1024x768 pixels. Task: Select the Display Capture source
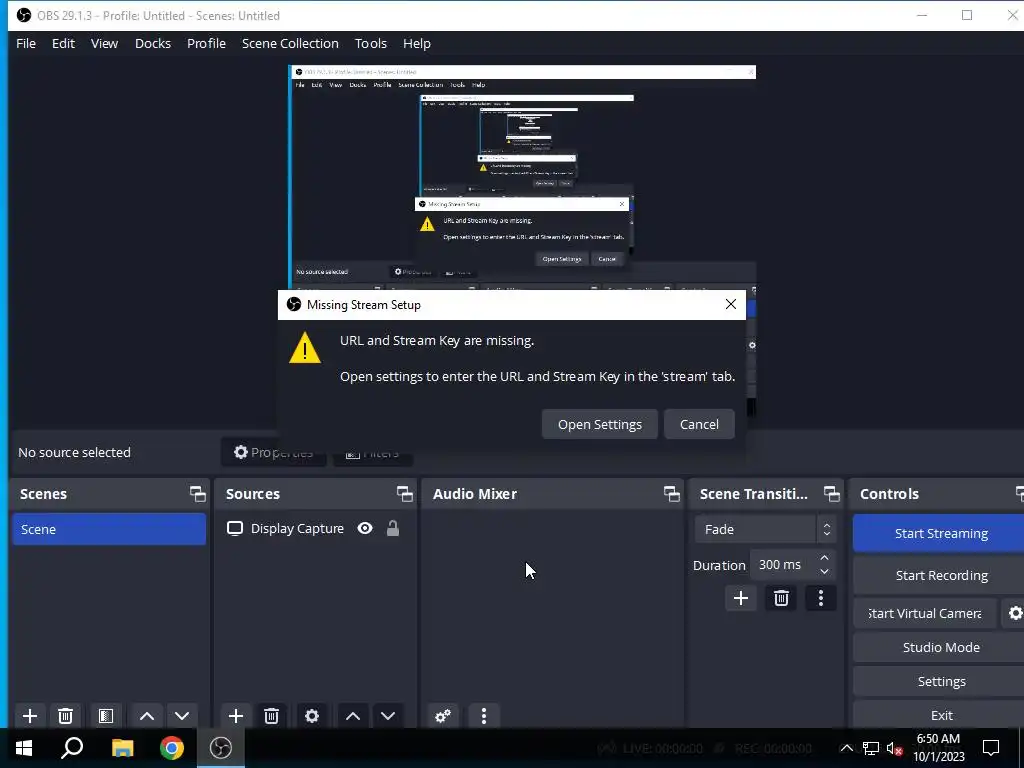(297, 528)
